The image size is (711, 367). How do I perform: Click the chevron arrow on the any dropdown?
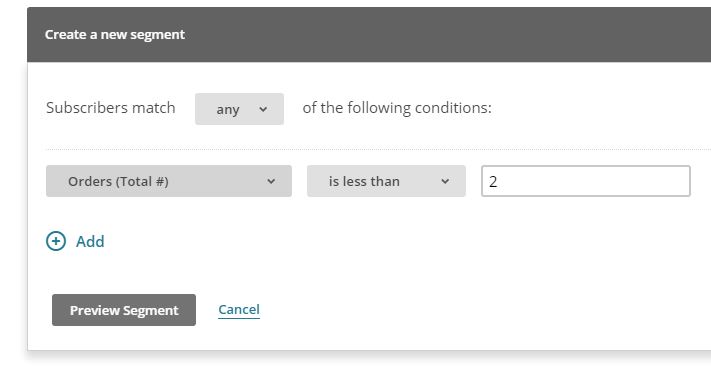(x=263, y=109)
